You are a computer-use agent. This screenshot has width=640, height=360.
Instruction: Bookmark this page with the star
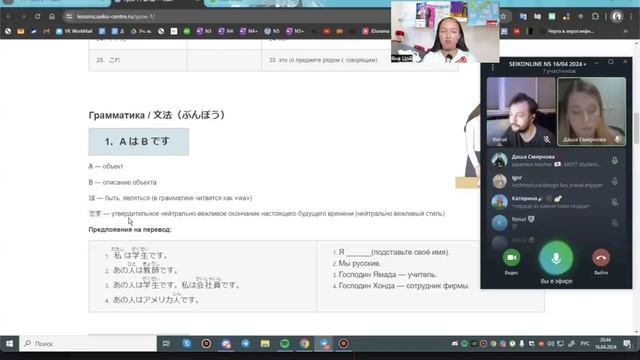pos(503,16)
